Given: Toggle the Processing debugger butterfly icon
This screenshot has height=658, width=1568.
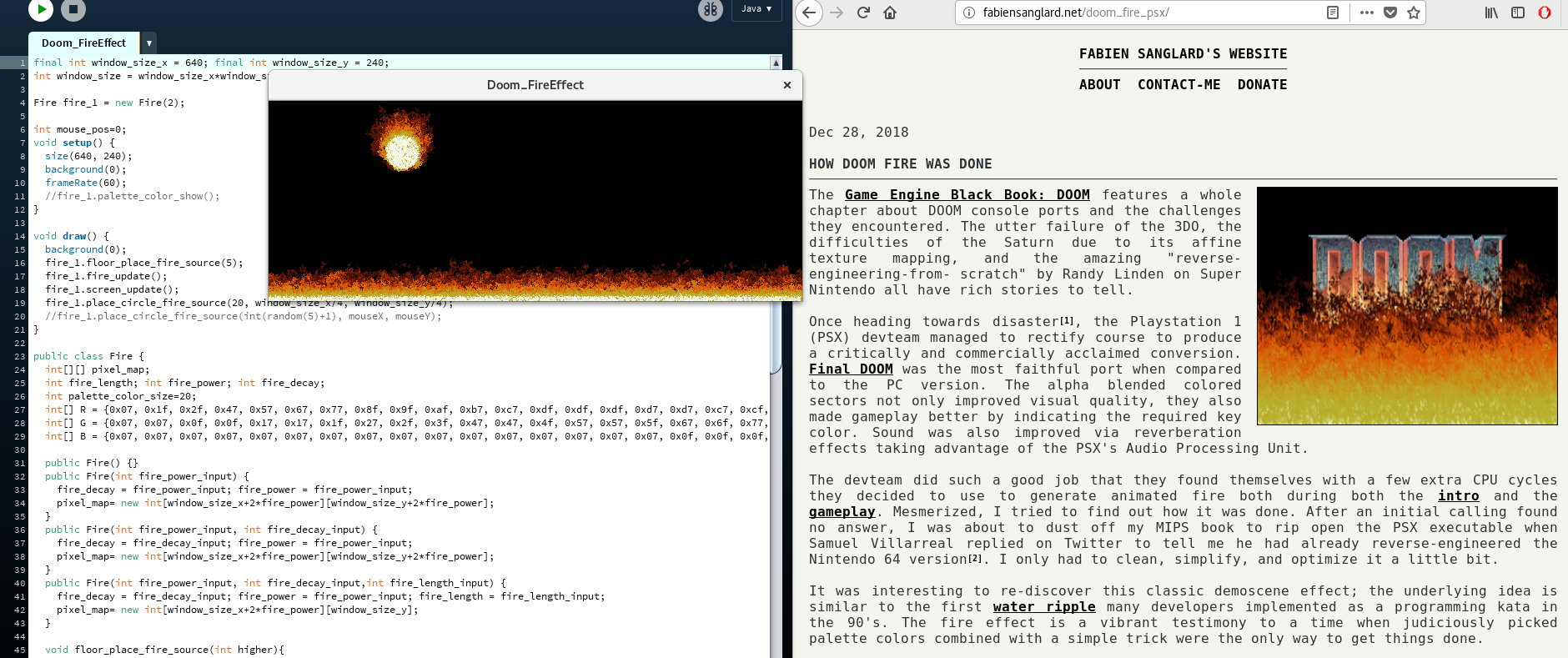Looking at the screenshot, I should [710, 9].
